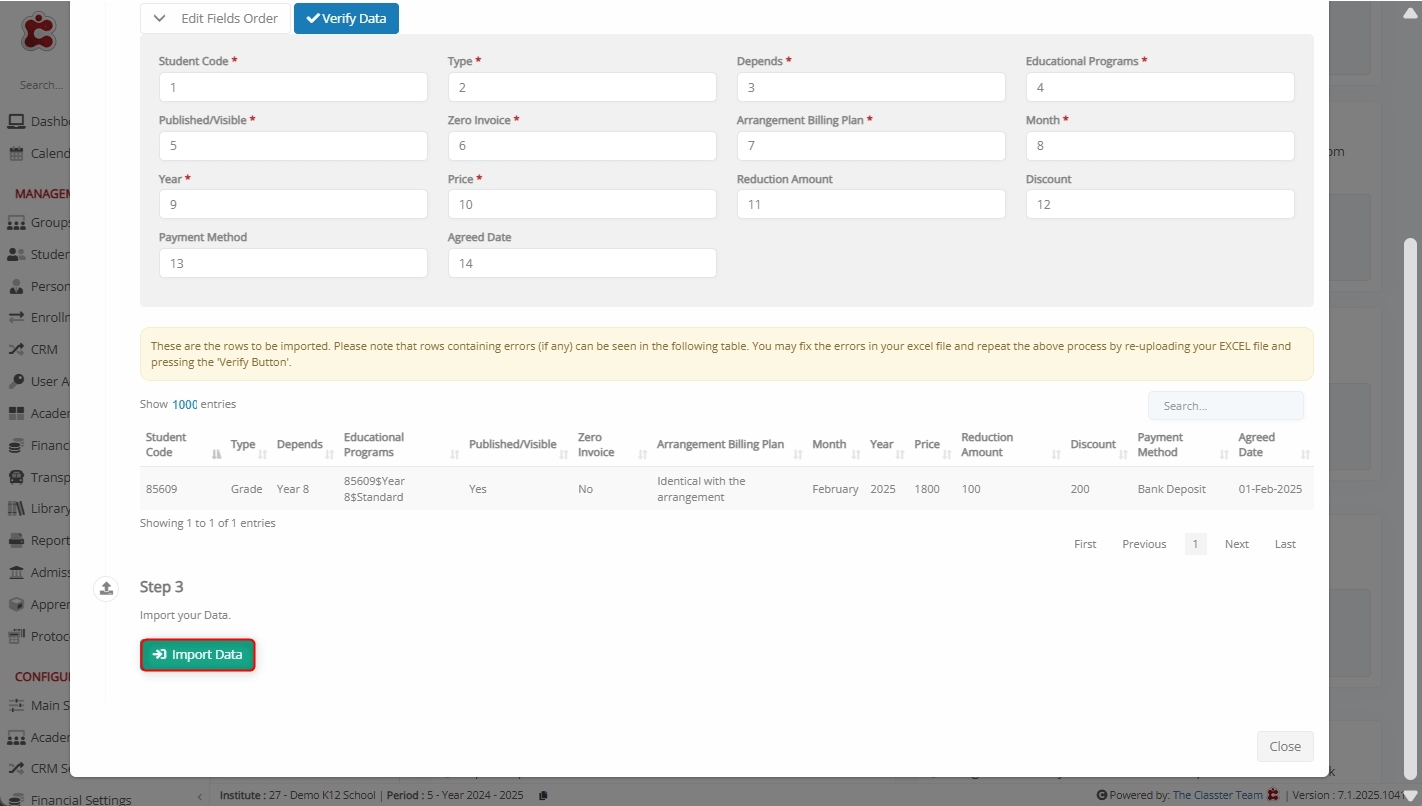Click the Admissions building icon in sidebar
This screenshot has width=1422, height=806.
coord(16,573)
